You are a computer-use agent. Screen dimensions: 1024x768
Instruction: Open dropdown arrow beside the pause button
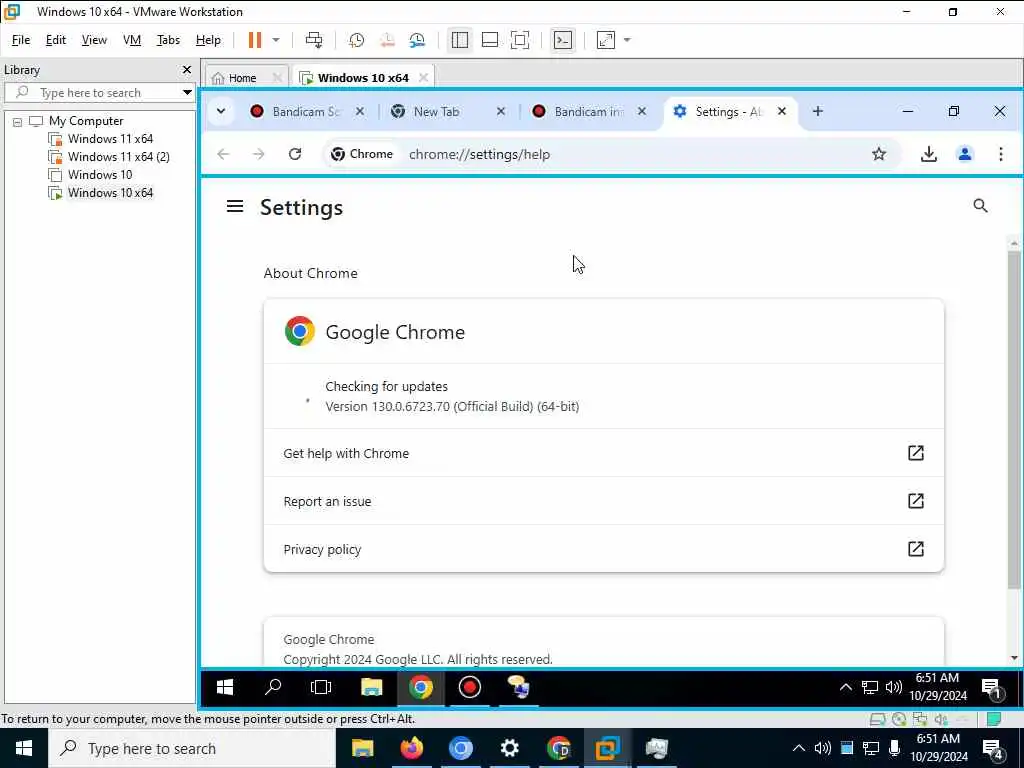click(x=276, y=40)
